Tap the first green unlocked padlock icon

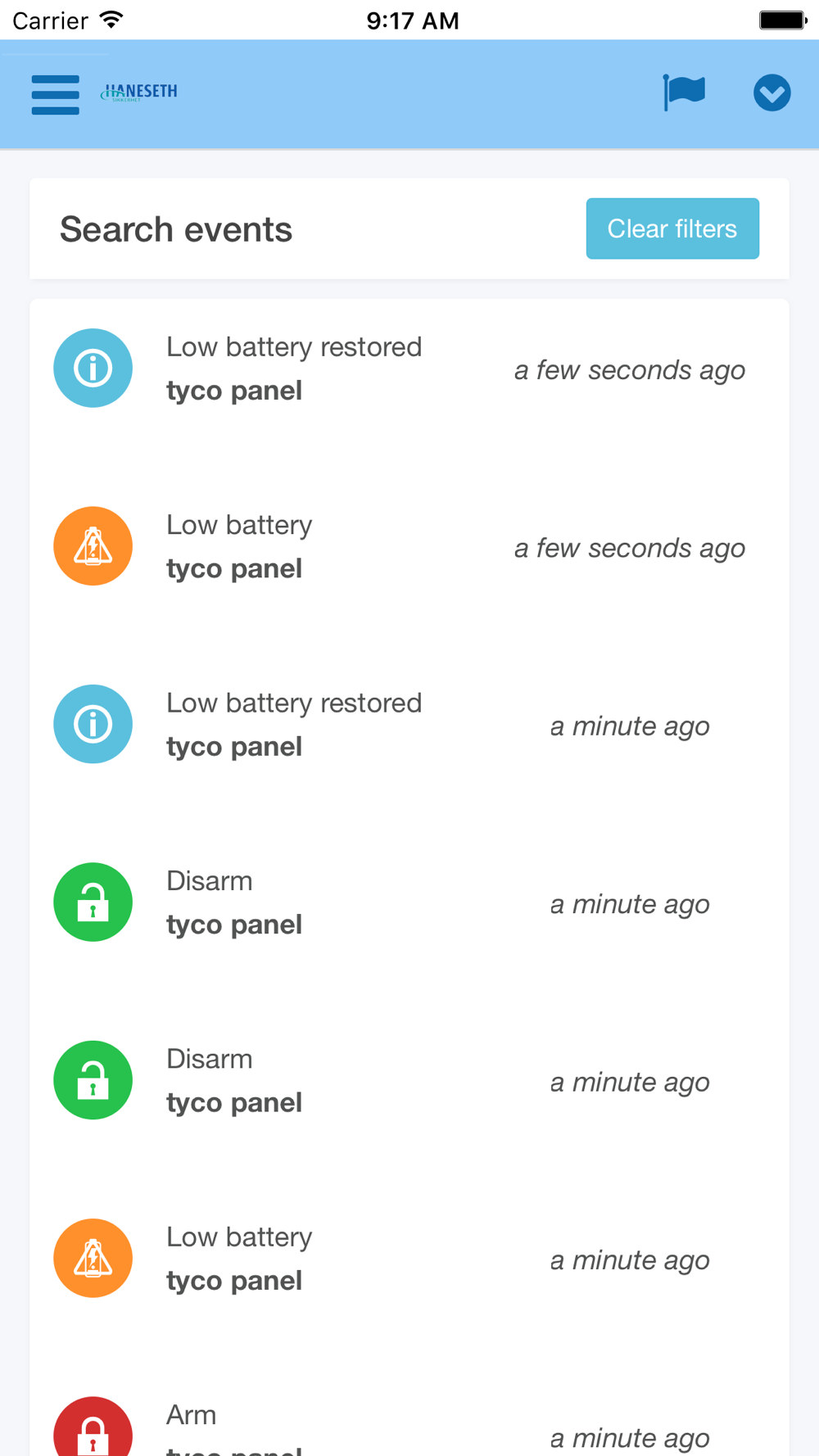coord(93,902)
